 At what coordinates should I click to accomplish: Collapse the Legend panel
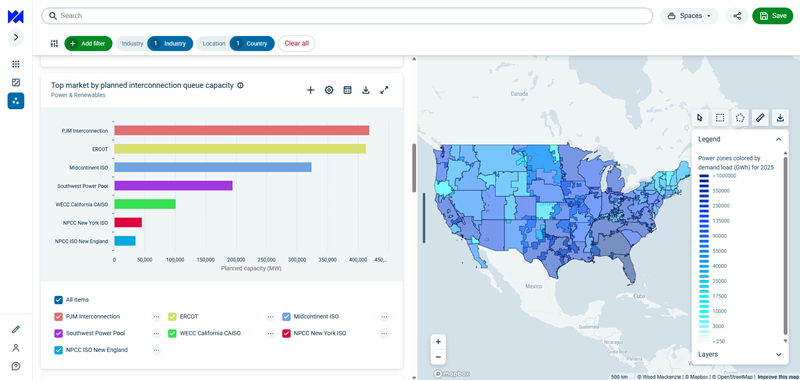pos(778,139)
